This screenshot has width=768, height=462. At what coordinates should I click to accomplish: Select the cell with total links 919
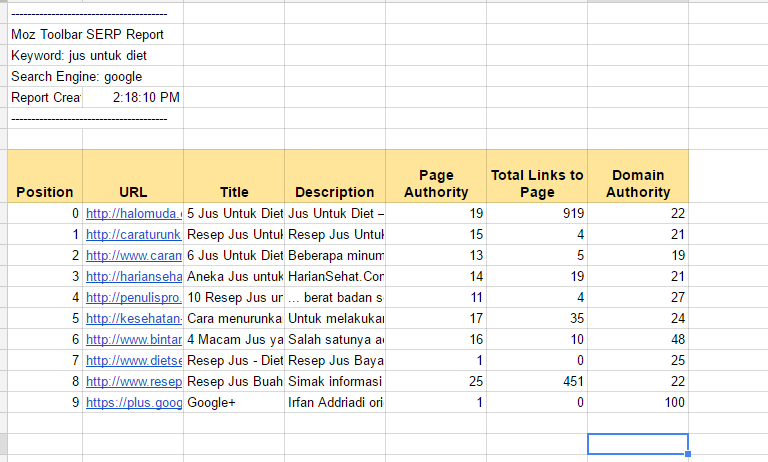(537, 213)
